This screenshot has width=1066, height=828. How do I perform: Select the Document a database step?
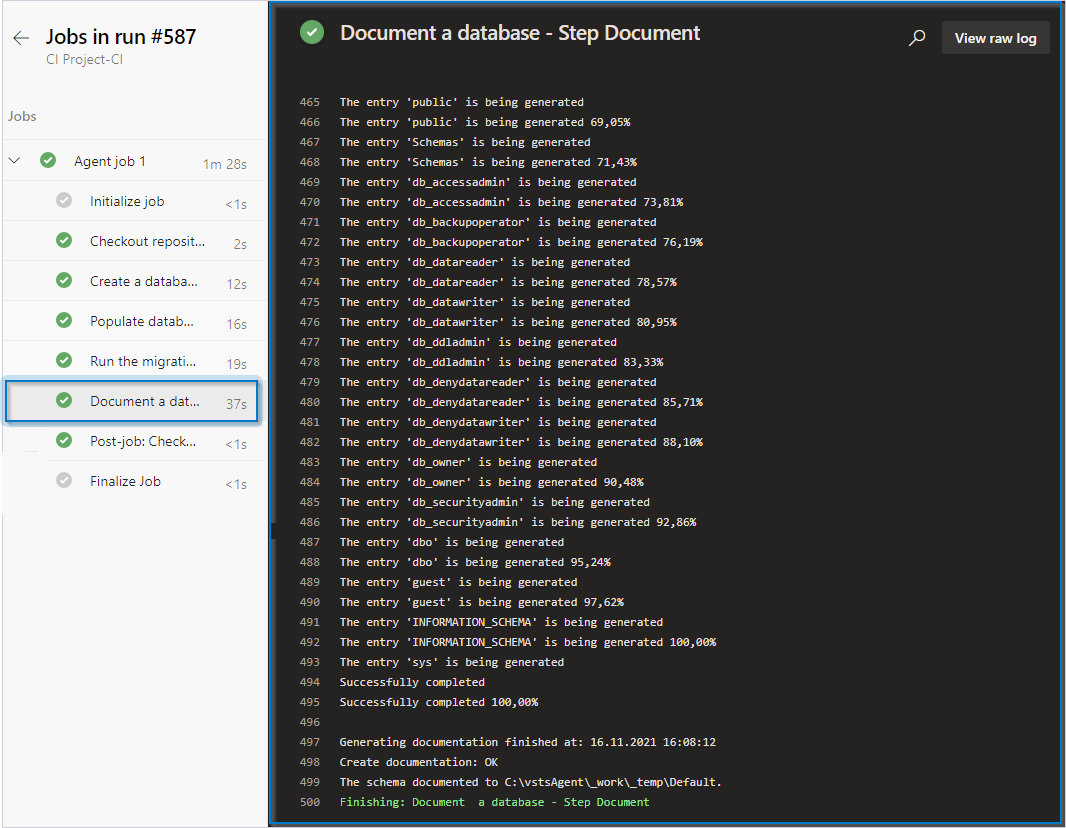(132, 402)
